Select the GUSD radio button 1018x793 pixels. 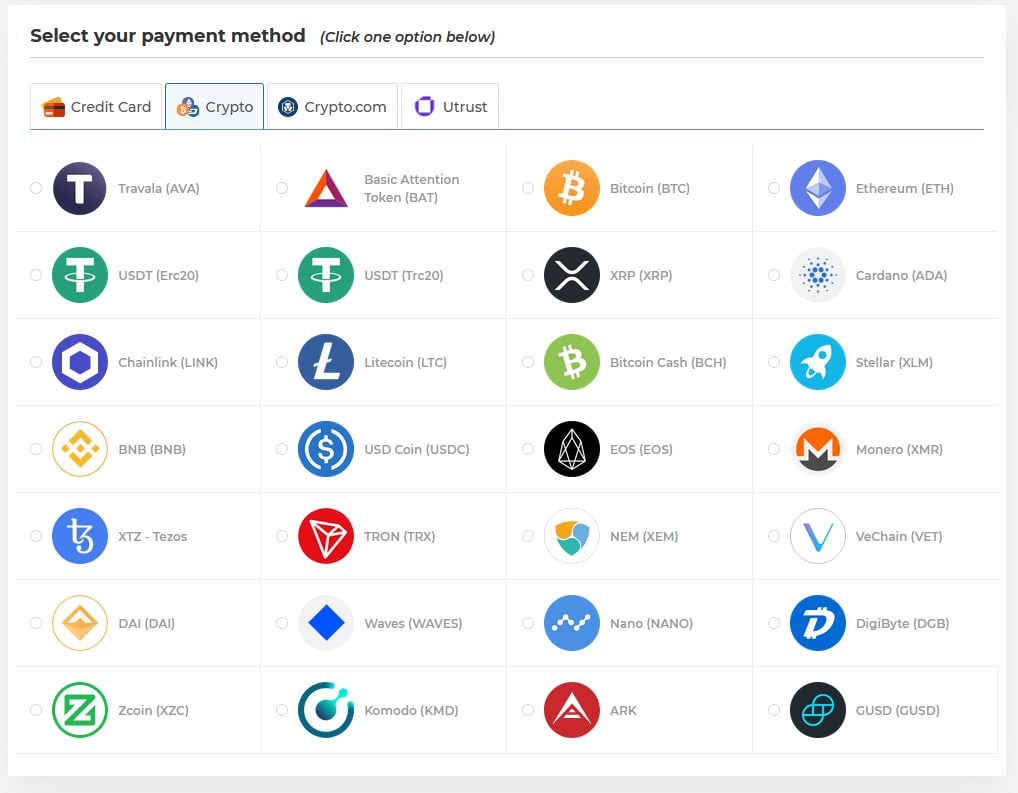[x=774, y=711]
